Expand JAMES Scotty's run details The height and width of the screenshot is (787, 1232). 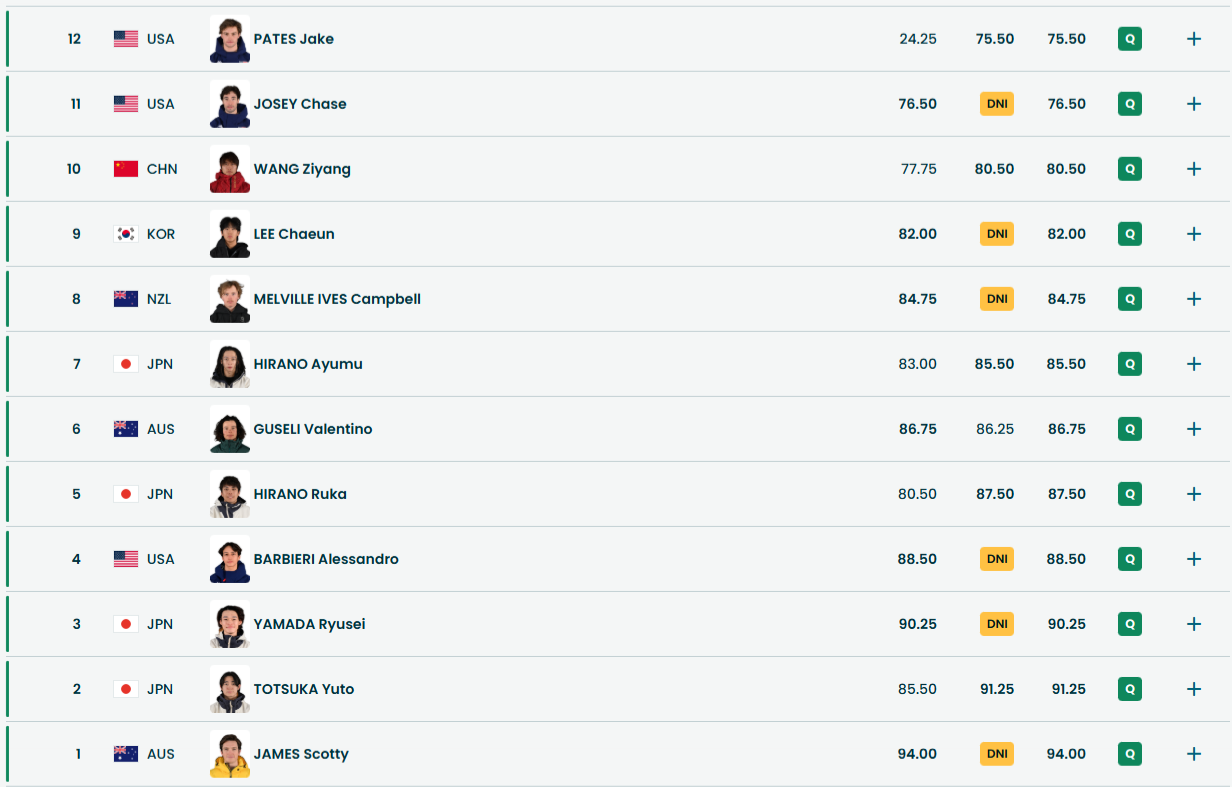[x=1193, y=754]
